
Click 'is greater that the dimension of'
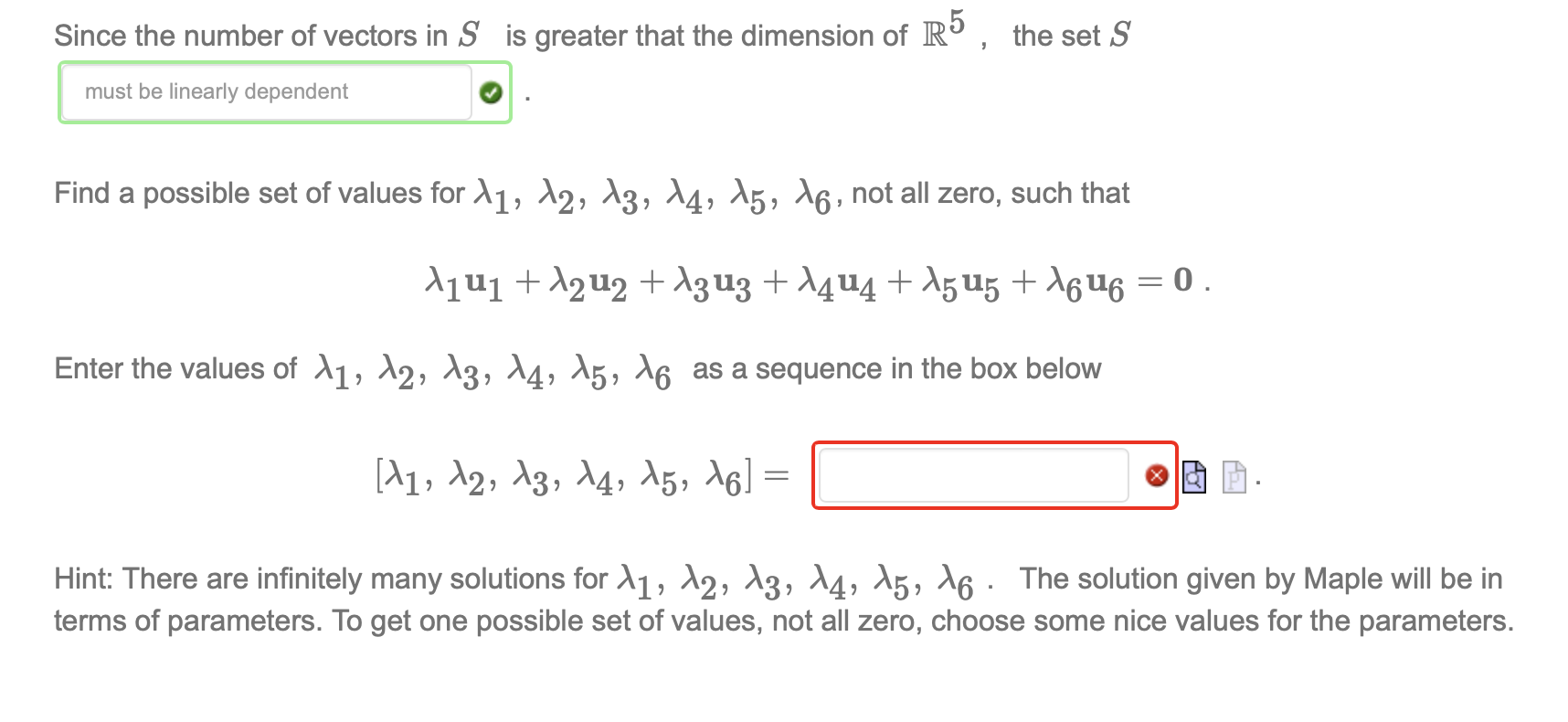point(705,36)
